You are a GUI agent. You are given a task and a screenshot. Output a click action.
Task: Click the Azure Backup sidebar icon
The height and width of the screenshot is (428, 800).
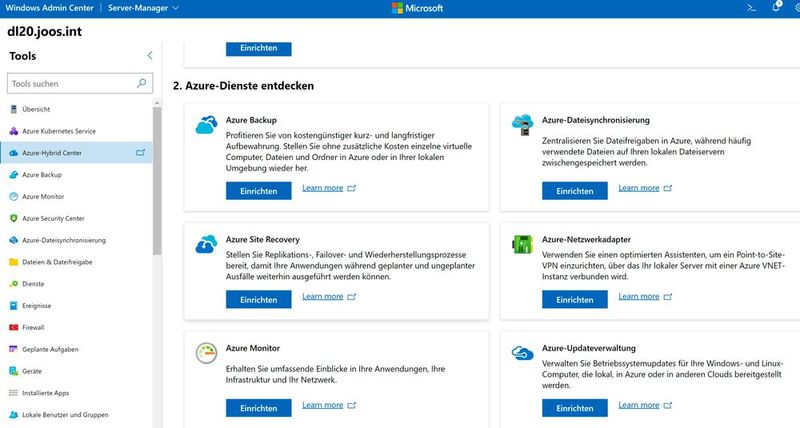point(14,175)
